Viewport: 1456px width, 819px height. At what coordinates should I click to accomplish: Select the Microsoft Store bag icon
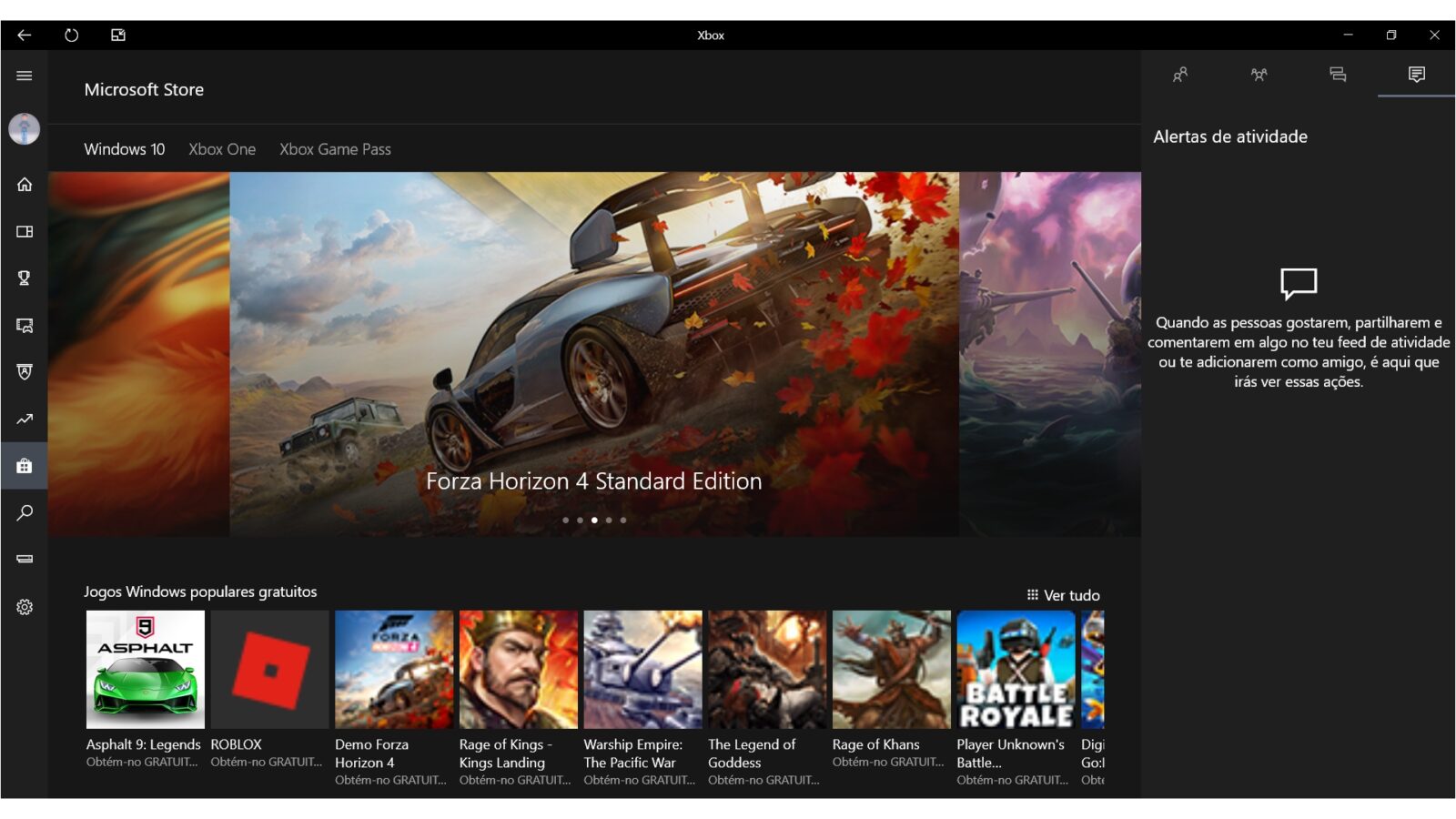click(25, 466)
